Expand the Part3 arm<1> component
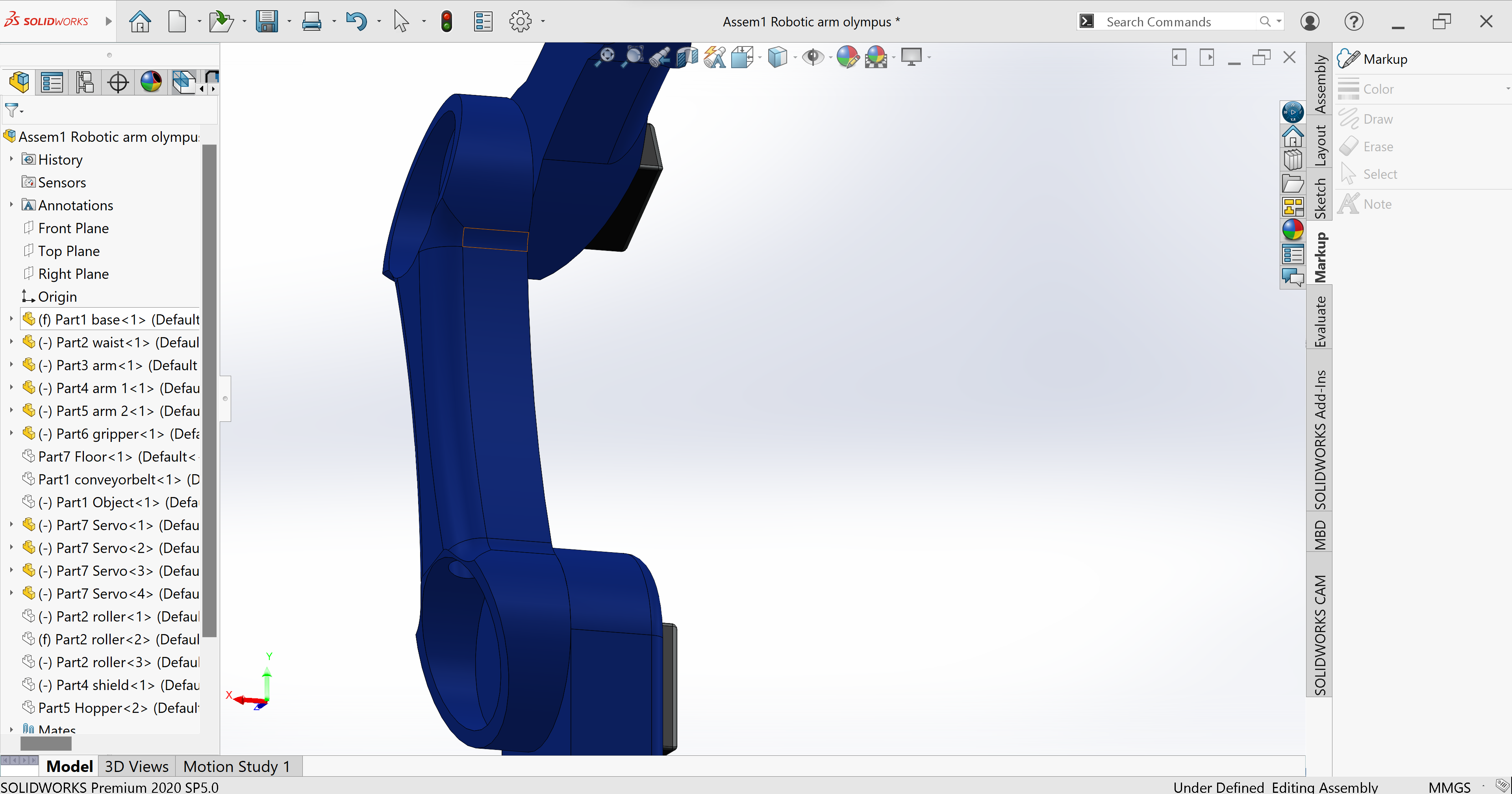 [x=11, y=365]
